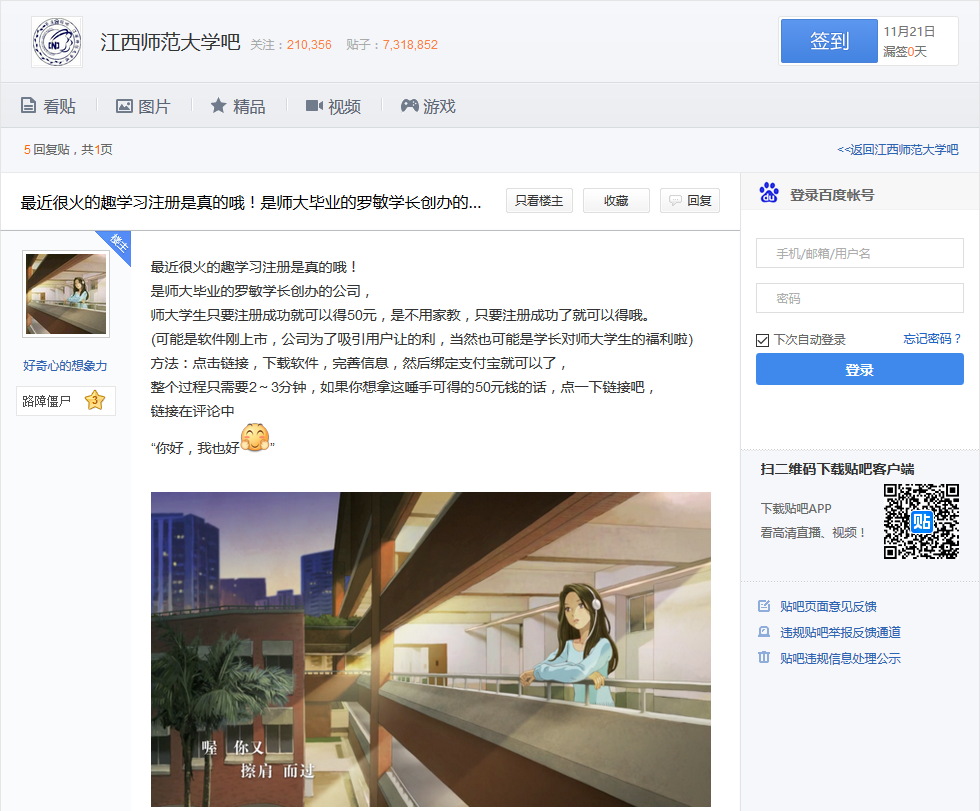The height and width of the screenshot is (811, 980).
Task: Toggle the 下次自动登录 checkbox
Action: tap(762, 340)
